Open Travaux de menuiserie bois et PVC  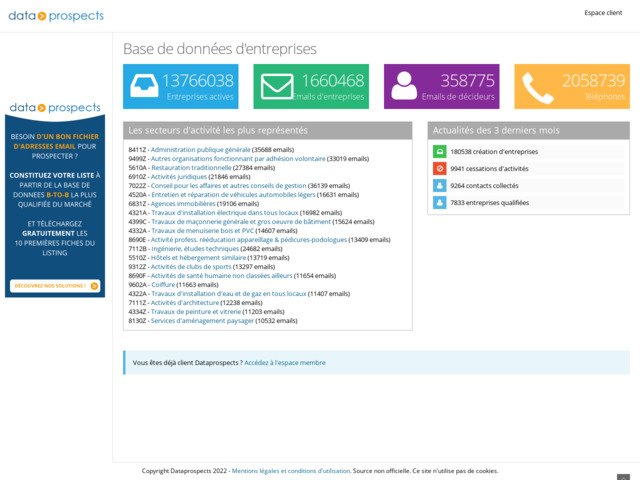pos(202,231)
